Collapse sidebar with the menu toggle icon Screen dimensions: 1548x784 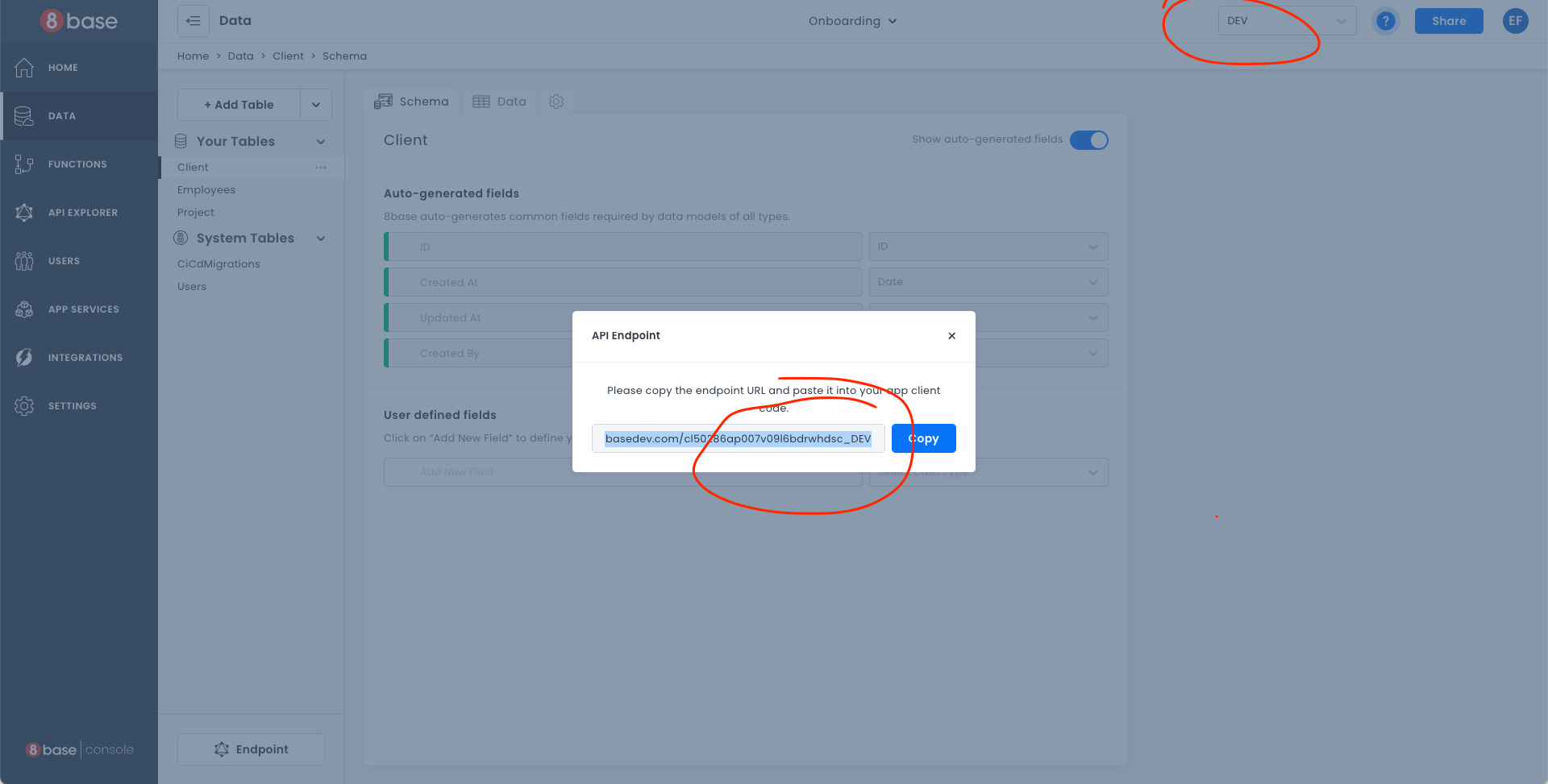[193, 21]
